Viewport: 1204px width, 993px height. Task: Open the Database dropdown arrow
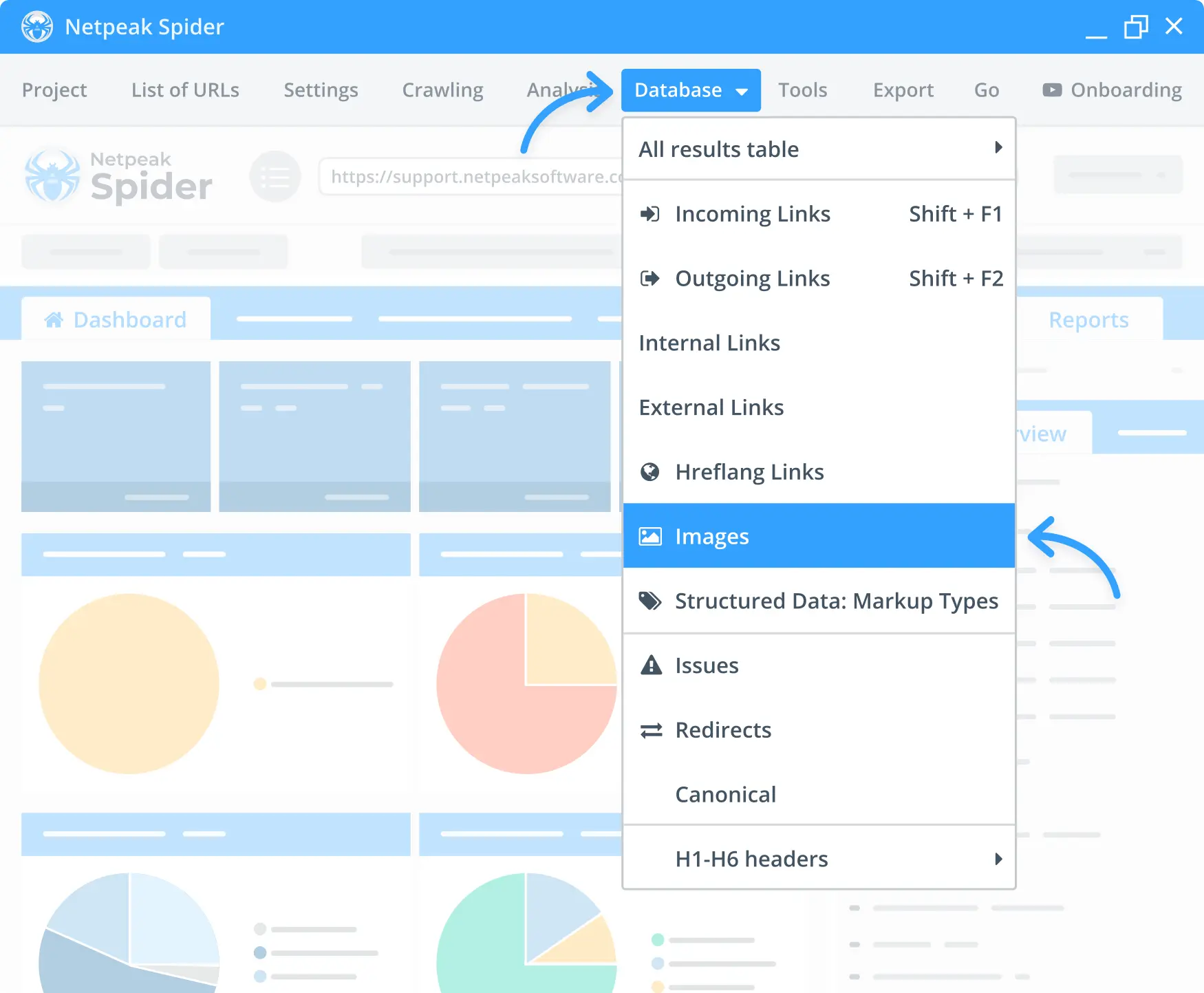(742, 92)
